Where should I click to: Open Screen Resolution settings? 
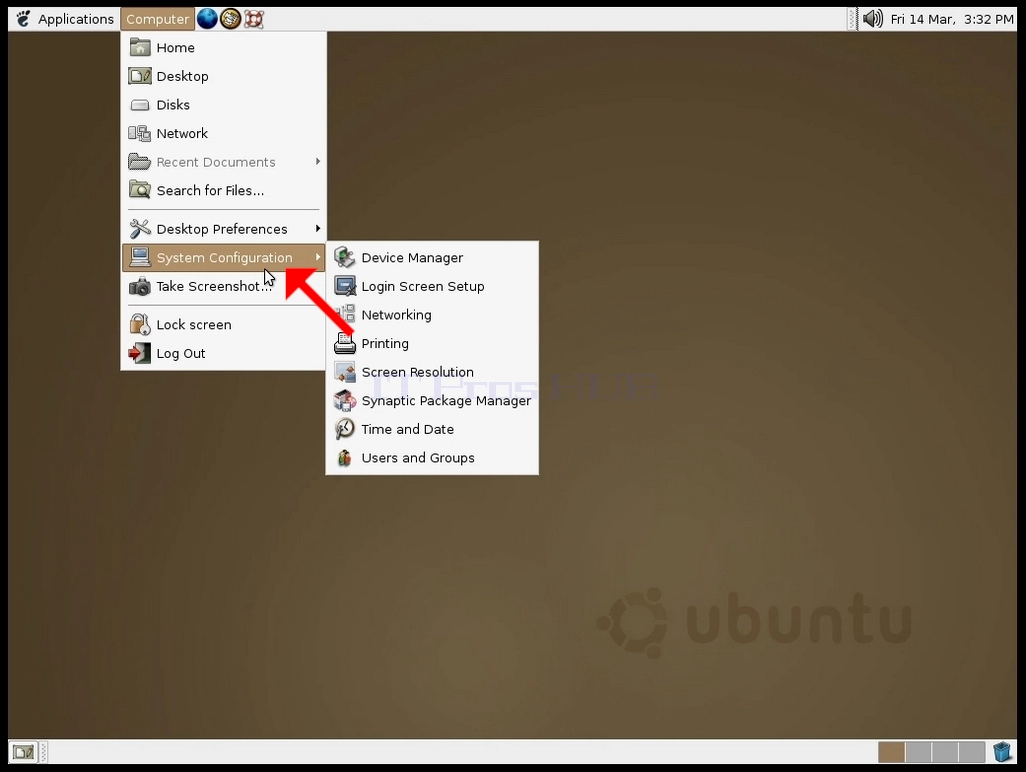(432, 372)
